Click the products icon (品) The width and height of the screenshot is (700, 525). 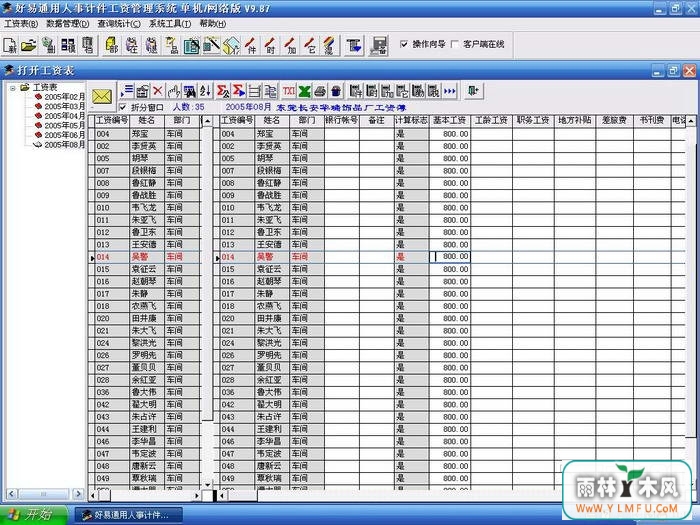171,45
